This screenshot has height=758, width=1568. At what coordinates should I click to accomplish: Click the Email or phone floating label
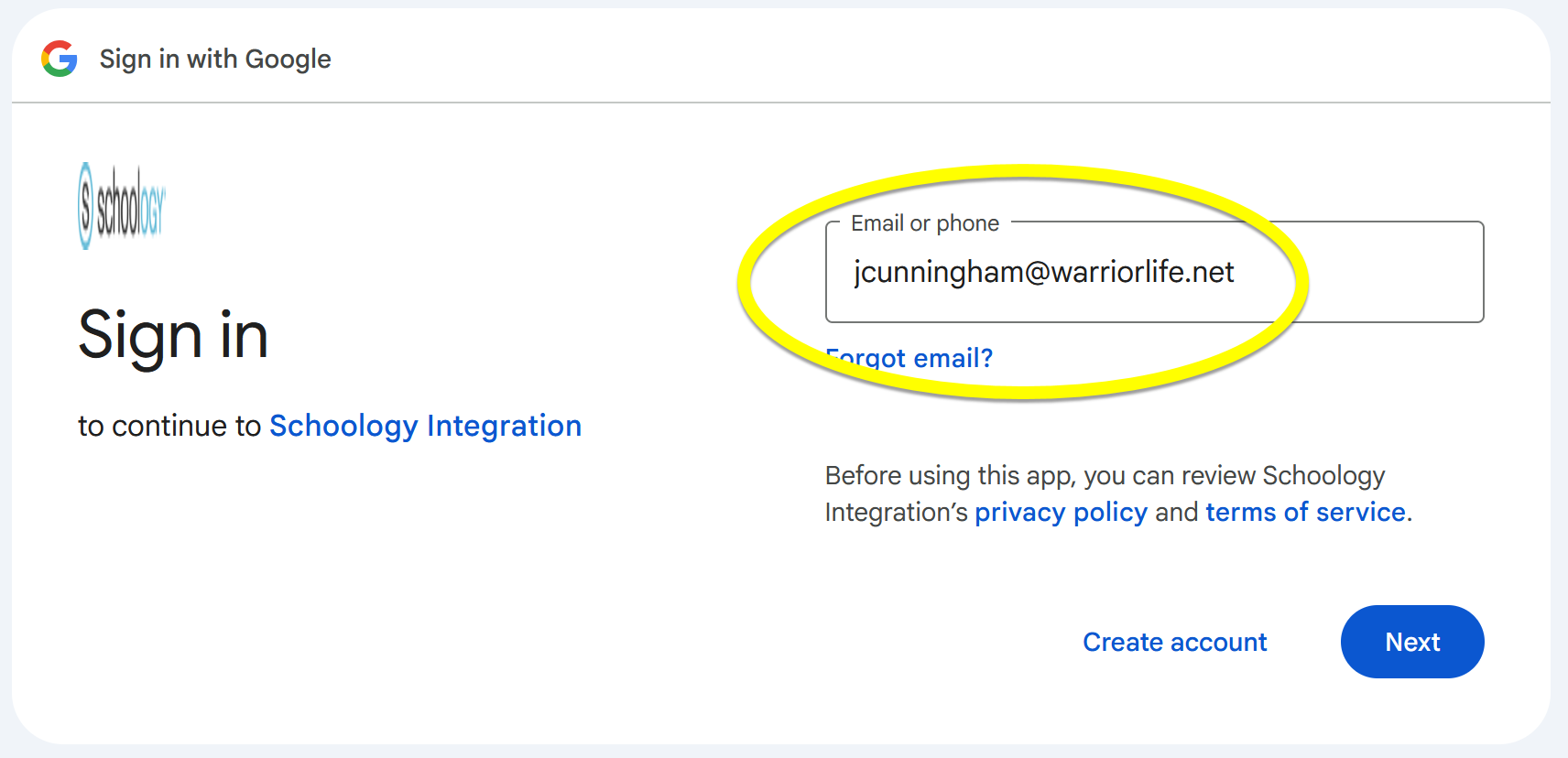click(924, 223)
